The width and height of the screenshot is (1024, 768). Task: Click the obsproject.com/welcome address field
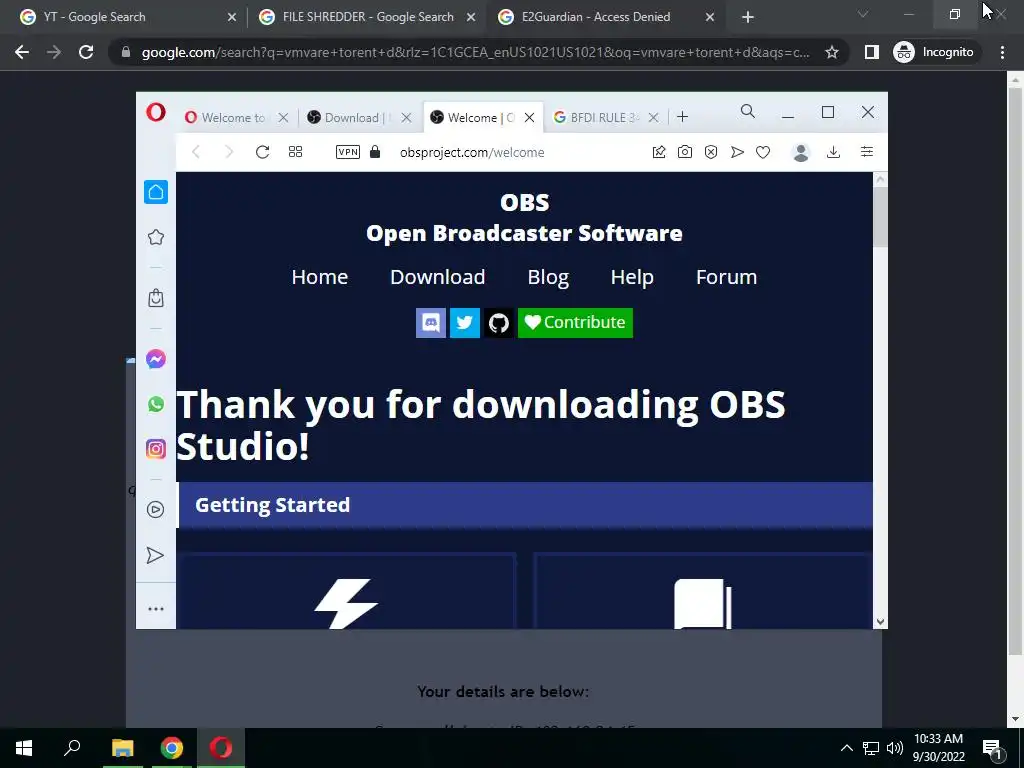point(472,152)
